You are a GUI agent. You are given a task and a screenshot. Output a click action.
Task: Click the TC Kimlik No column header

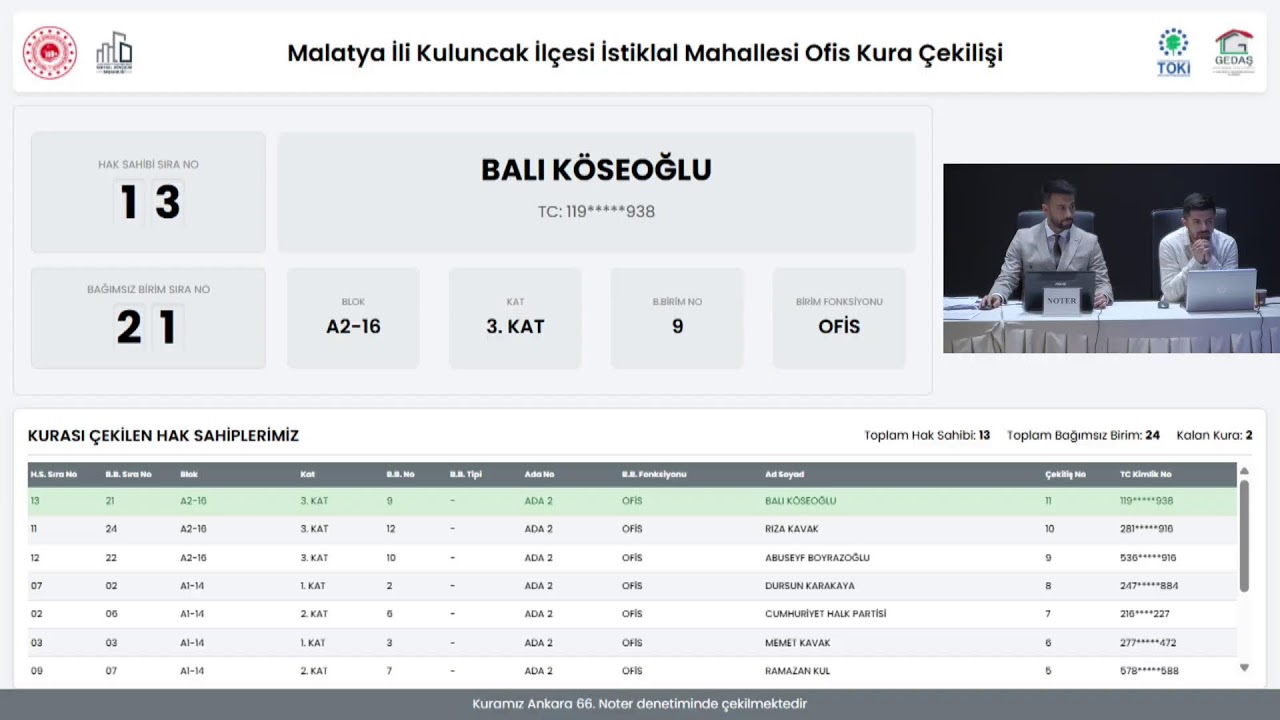[1145, 474]
